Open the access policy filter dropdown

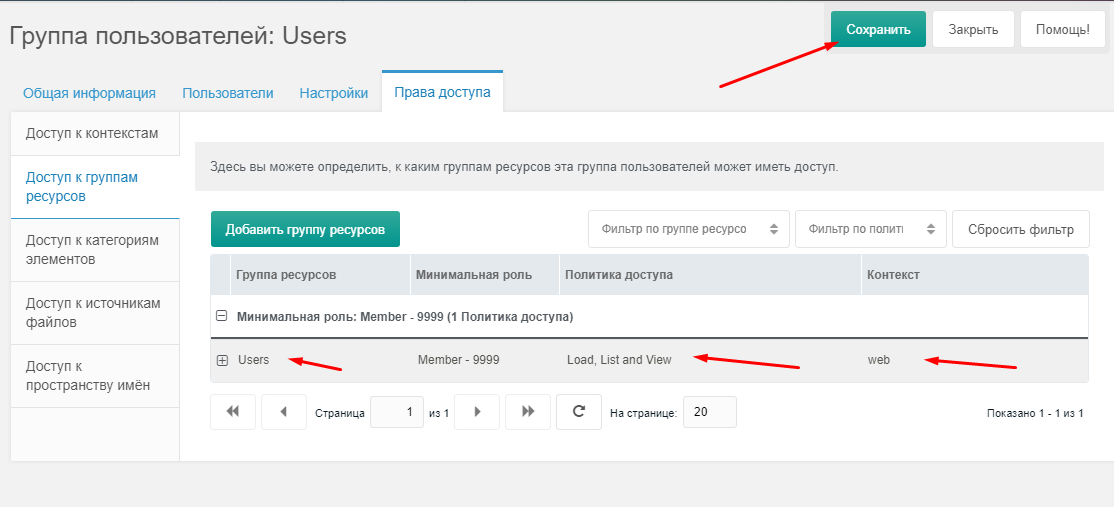tap(870, 229)
